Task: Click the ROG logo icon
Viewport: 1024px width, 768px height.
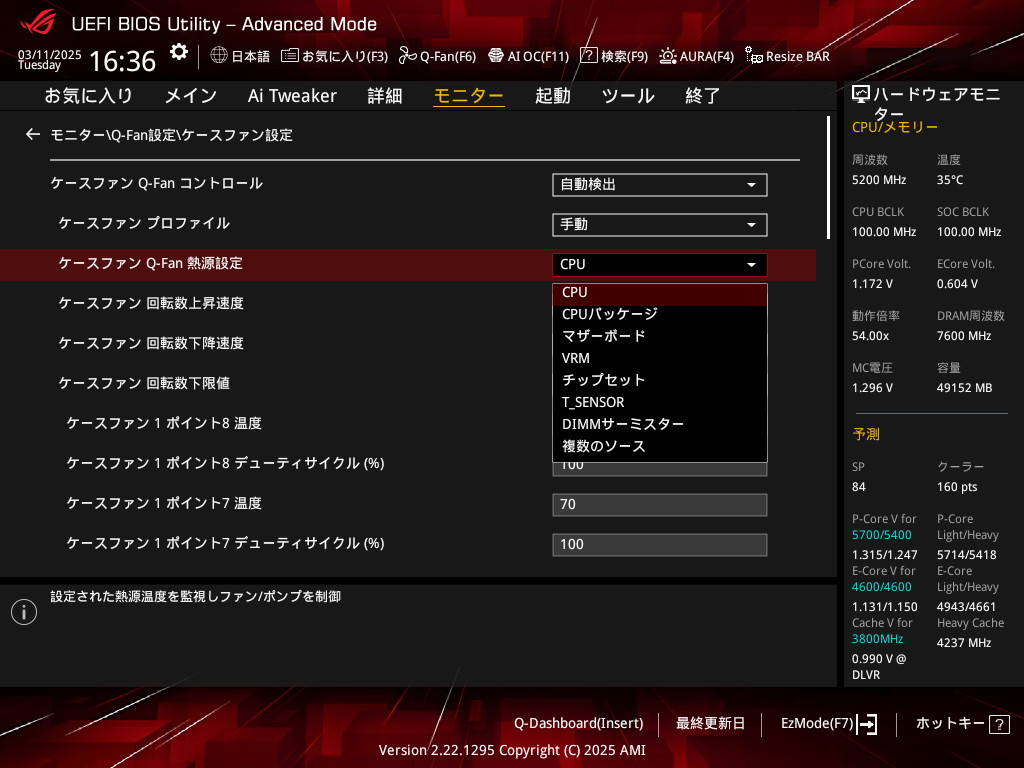Action: pyautogui.click(x=38, y=22)
